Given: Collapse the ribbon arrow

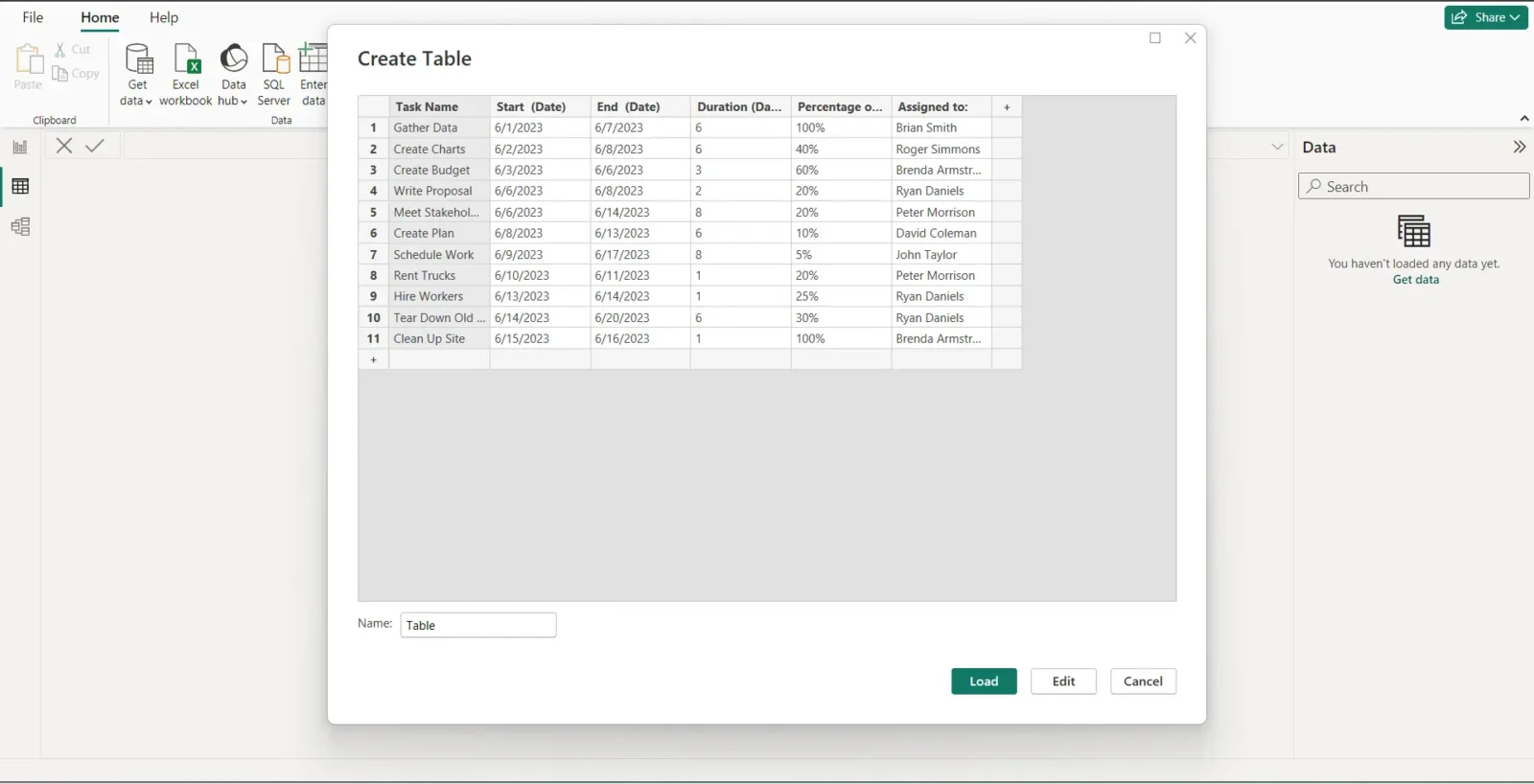Looking at the screenshot, I should [1524, 119].
